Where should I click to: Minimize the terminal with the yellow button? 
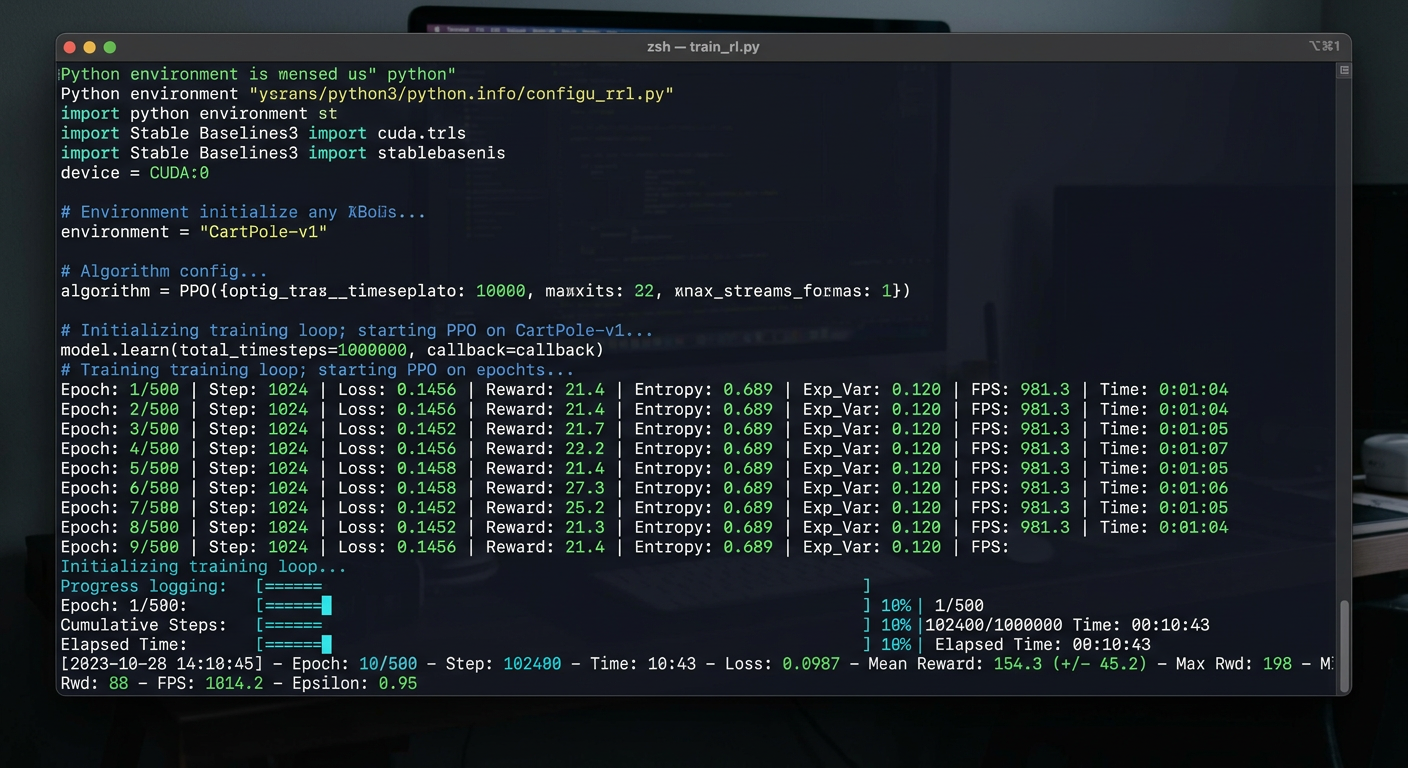tap(90, 47)
